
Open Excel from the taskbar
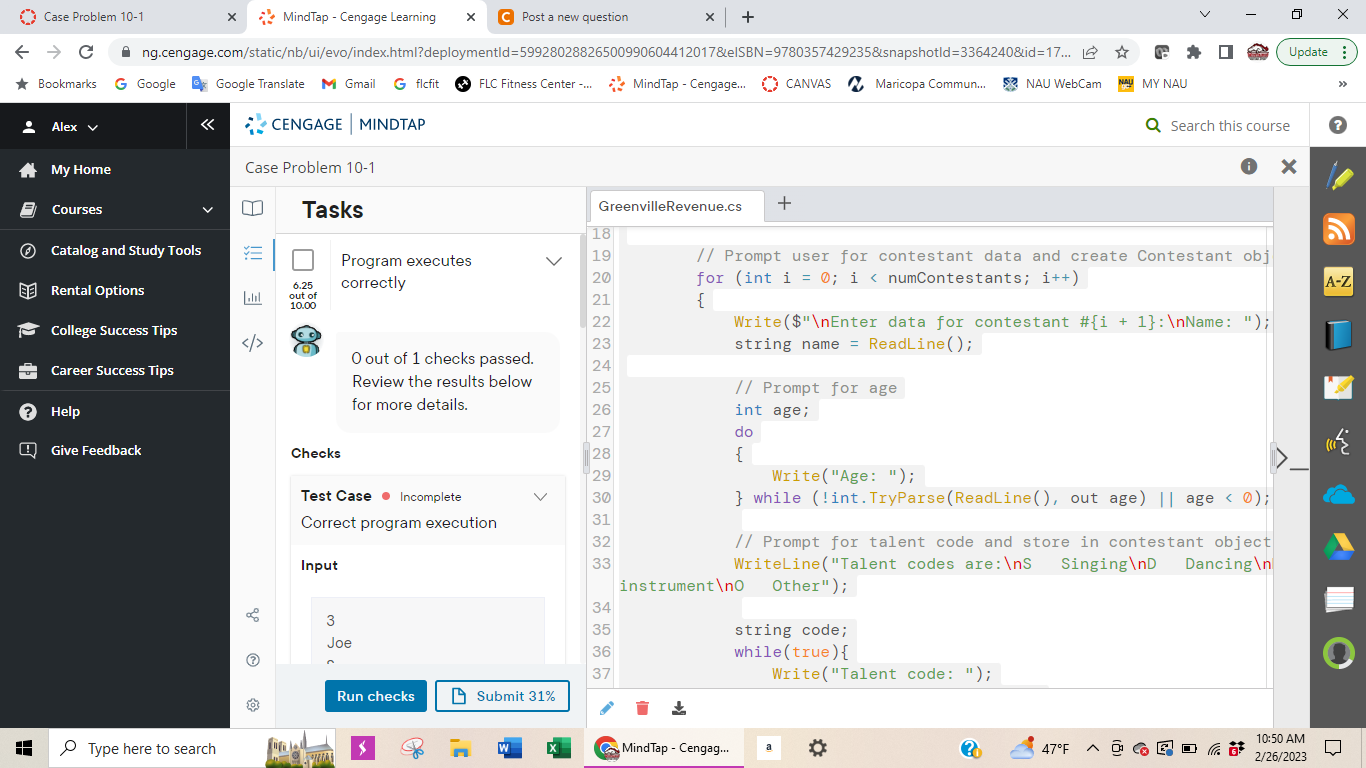click(557, 748)
